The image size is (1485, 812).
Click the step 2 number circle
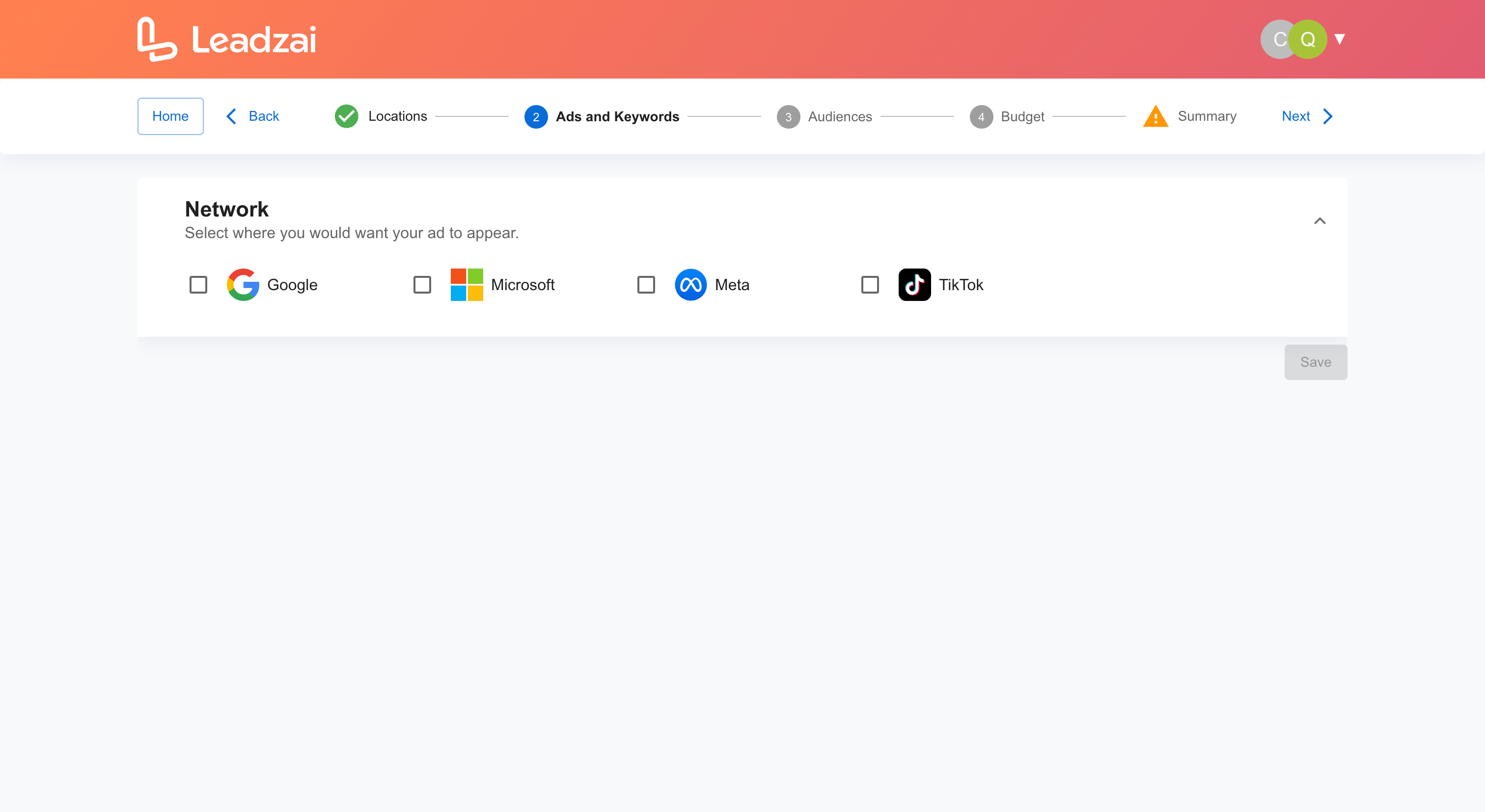pyautogui.click(x=536, y=117)
